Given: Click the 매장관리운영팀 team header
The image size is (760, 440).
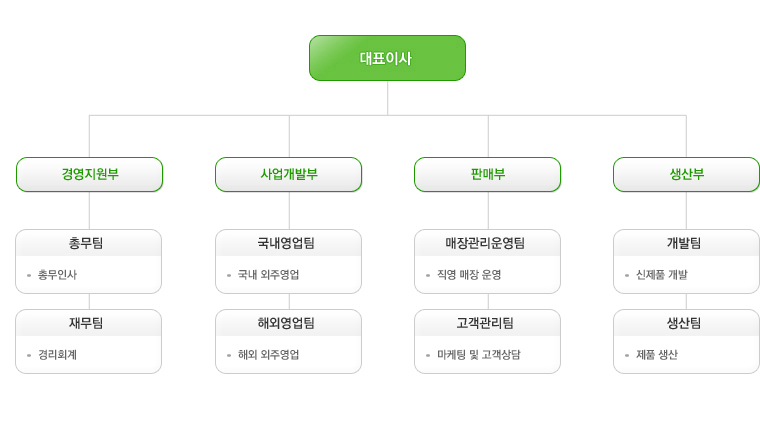Looking at the screenshot, I should tap(487, 243).
